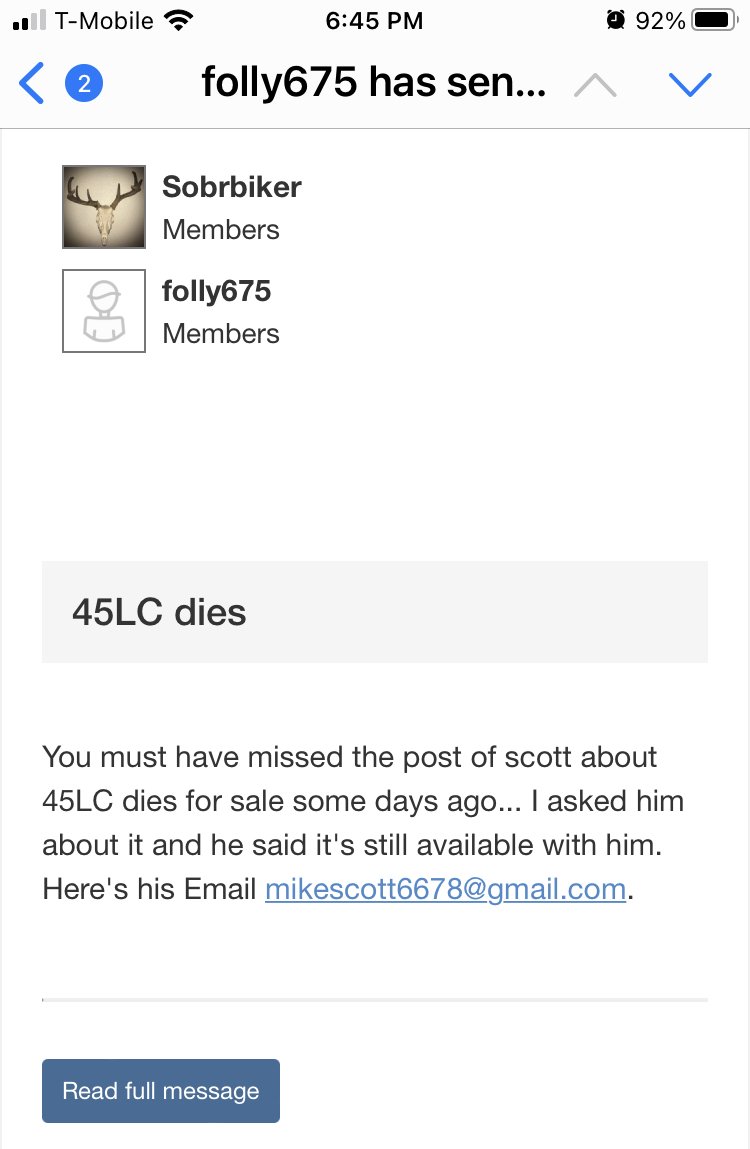750x1149 pixels.
Task: Open the folly675 username link
Action: click(x=216, y=291)
